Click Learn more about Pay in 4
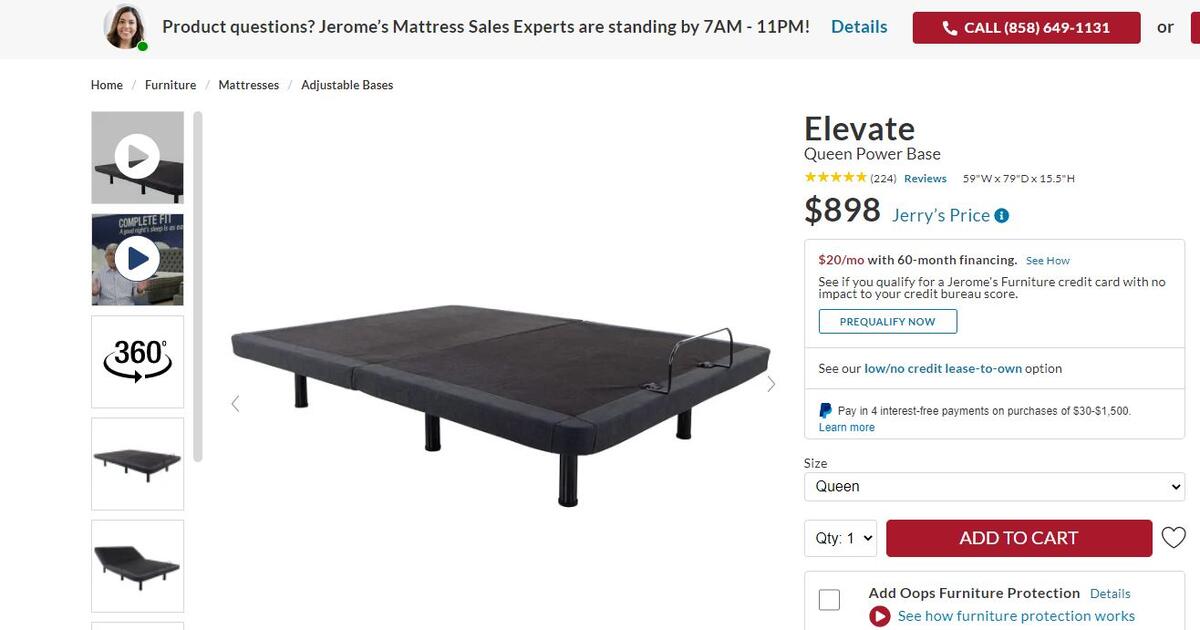The width and height of the screenshot is (1200, 630). 846,426
